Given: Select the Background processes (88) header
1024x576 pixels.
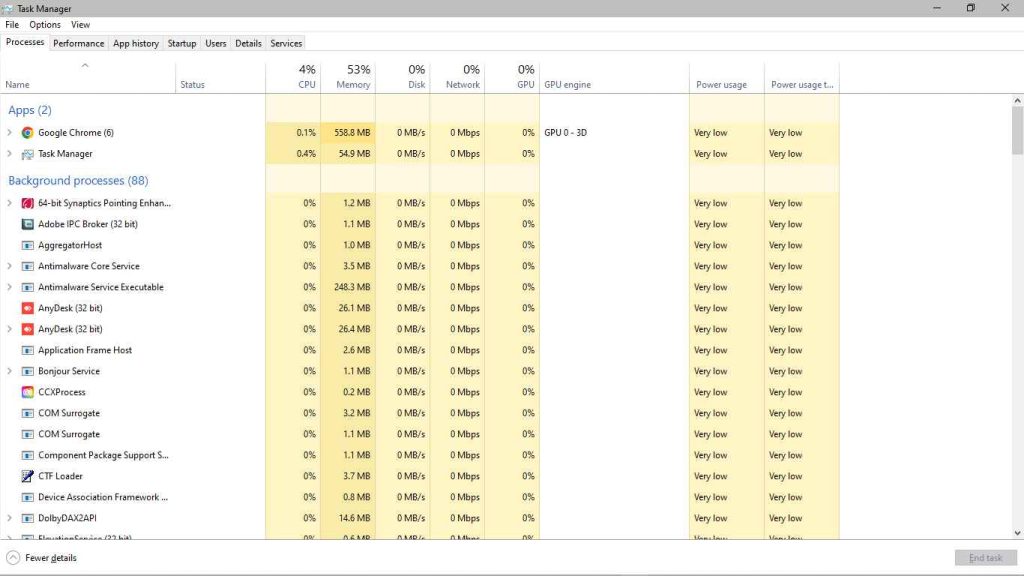Looking at the screenshot, I should pyautogui.click(x=78, y=180).
